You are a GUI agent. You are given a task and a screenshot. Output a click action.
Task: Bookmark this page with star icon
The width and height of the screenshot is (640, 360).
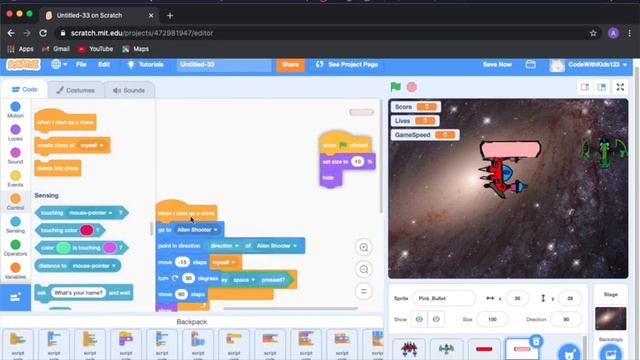click(593, 33)
